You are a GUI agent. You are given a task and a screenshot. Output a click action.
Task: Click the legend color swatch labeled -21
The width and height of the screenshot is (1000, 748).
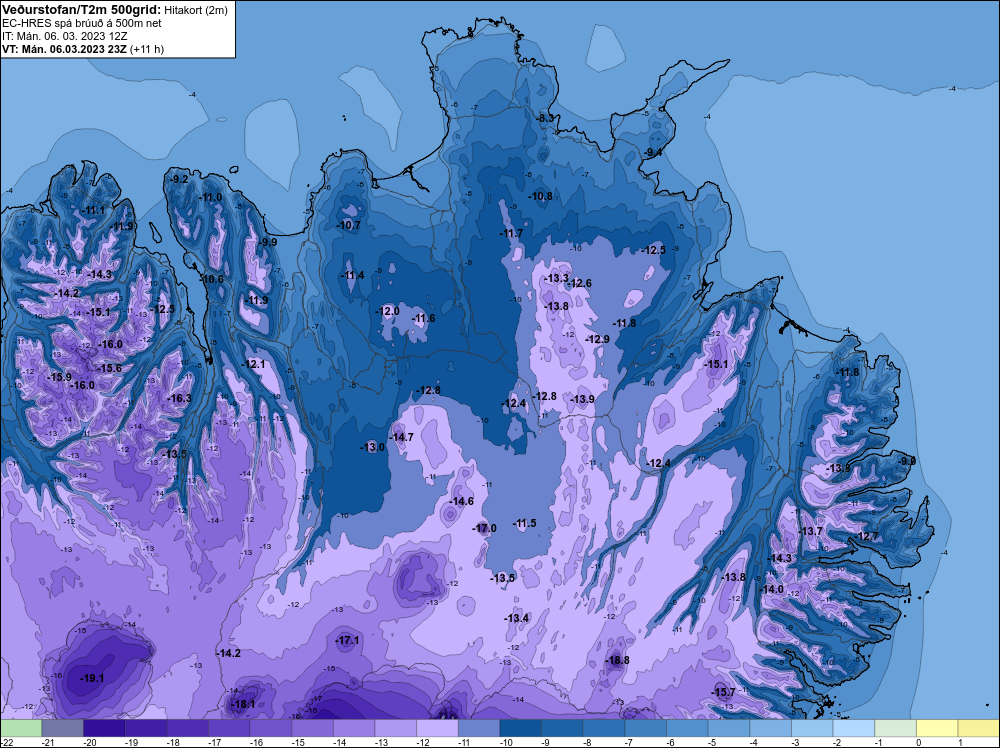tap(62, 728)
